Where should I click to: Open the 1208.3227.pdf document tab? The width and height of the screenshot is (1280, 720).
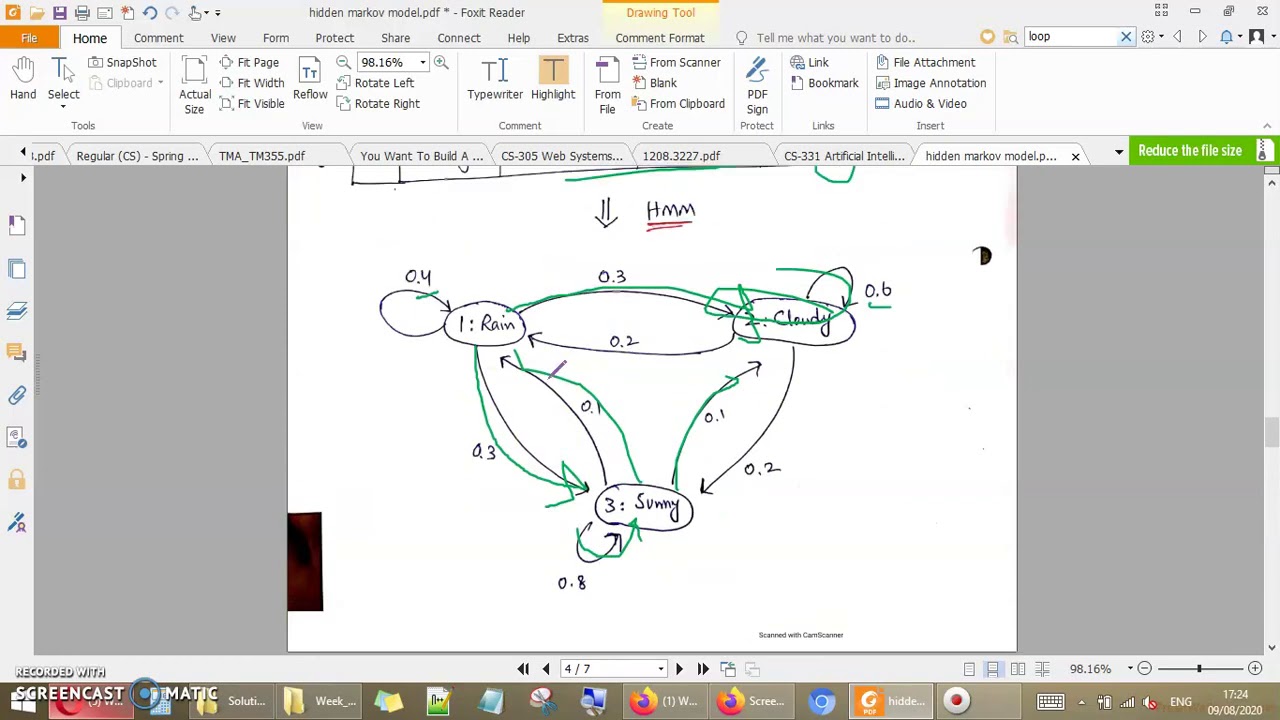[681, 156]
